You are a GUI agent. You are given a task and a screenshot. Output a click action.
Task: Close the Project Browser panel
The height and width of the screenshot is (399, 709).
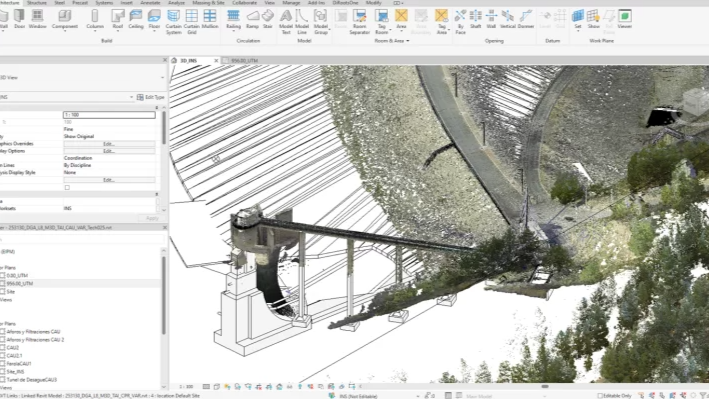click(x=165, y=228)
